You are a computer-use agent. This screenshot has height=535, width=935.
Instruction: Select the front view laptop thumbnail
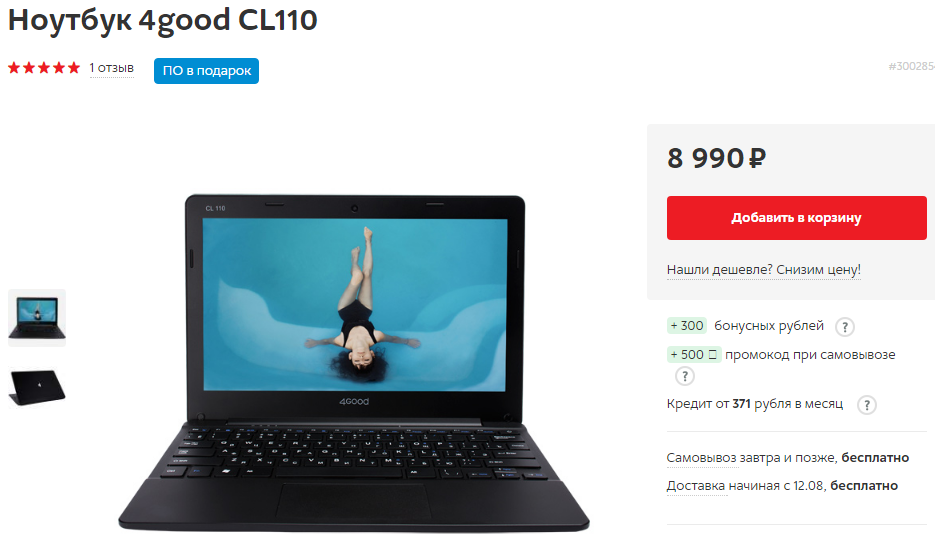(37, 318)
